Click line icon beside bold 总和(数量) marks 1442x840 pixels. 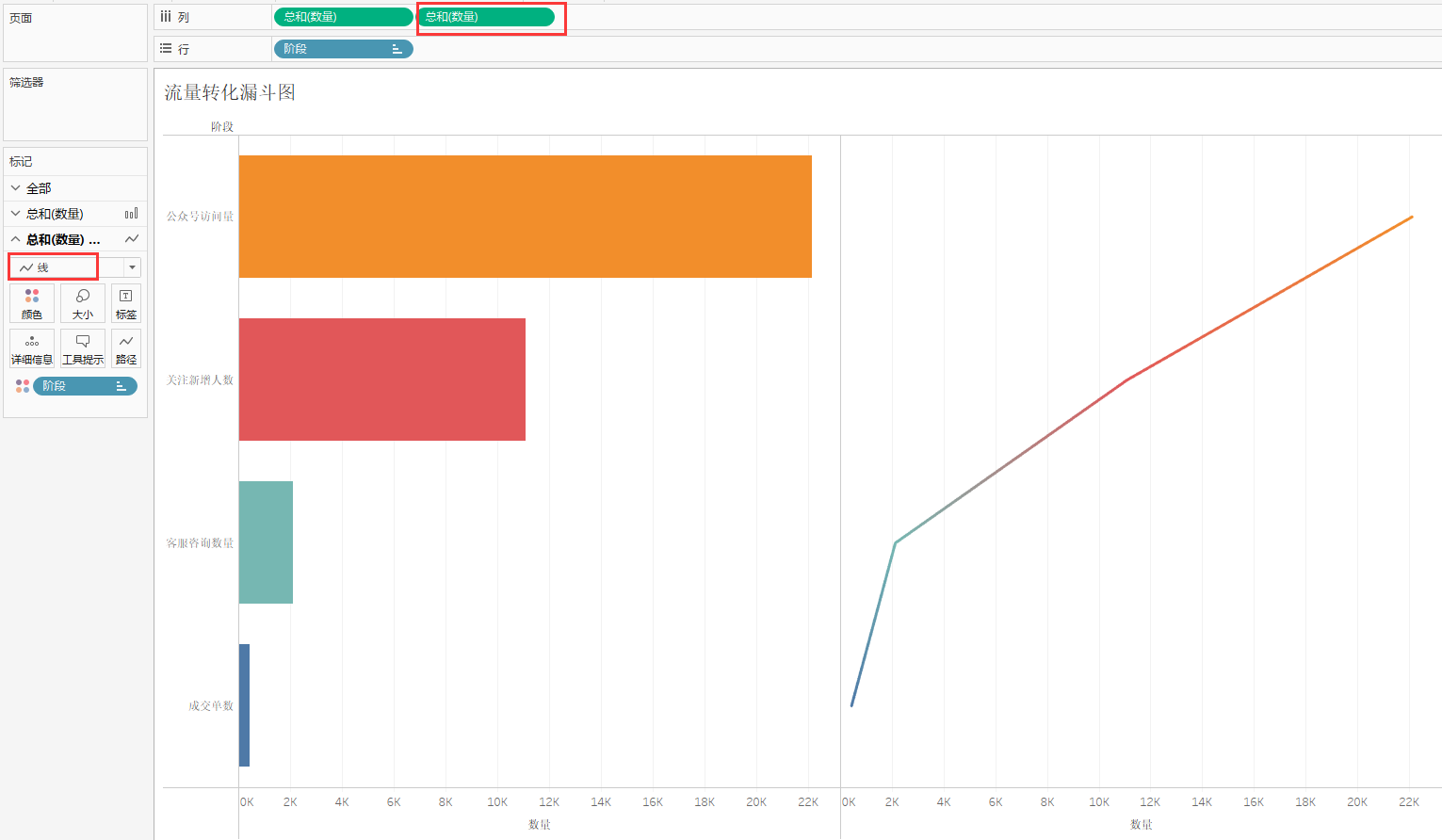[132, 239]
